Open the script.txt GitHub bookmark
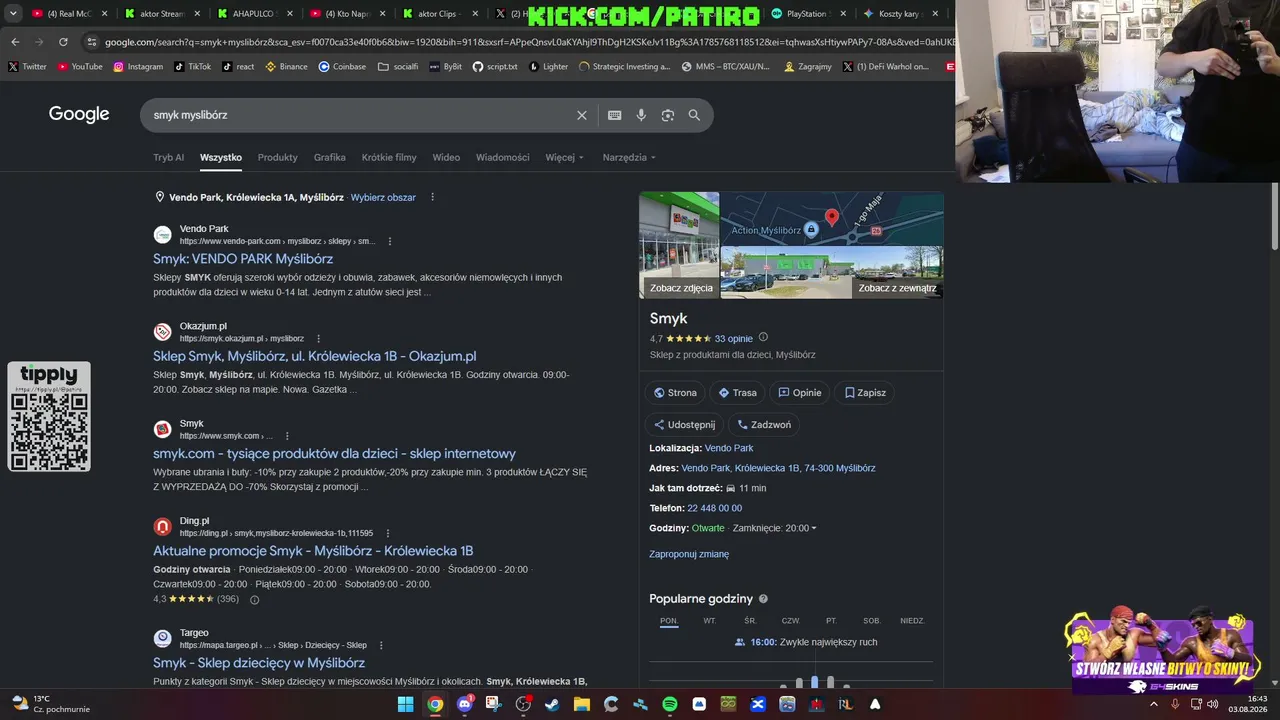Image resolution: width=1280 pixels, height=720 pixels. pyautogui.click(x=495, y=67)
